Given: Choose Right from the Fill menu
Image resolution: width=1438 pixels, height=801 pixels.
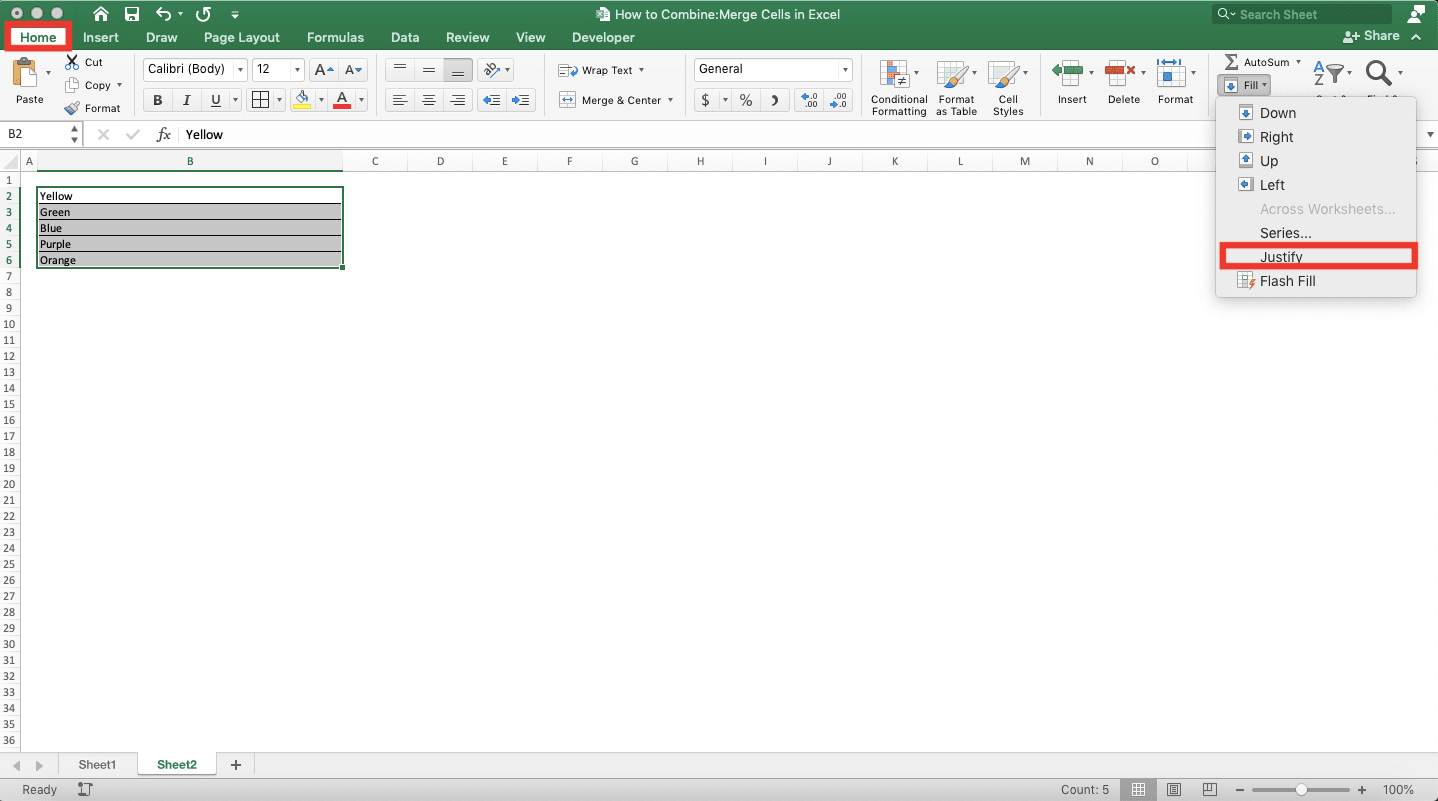Looking at the screenshot, I should 1316,137.
